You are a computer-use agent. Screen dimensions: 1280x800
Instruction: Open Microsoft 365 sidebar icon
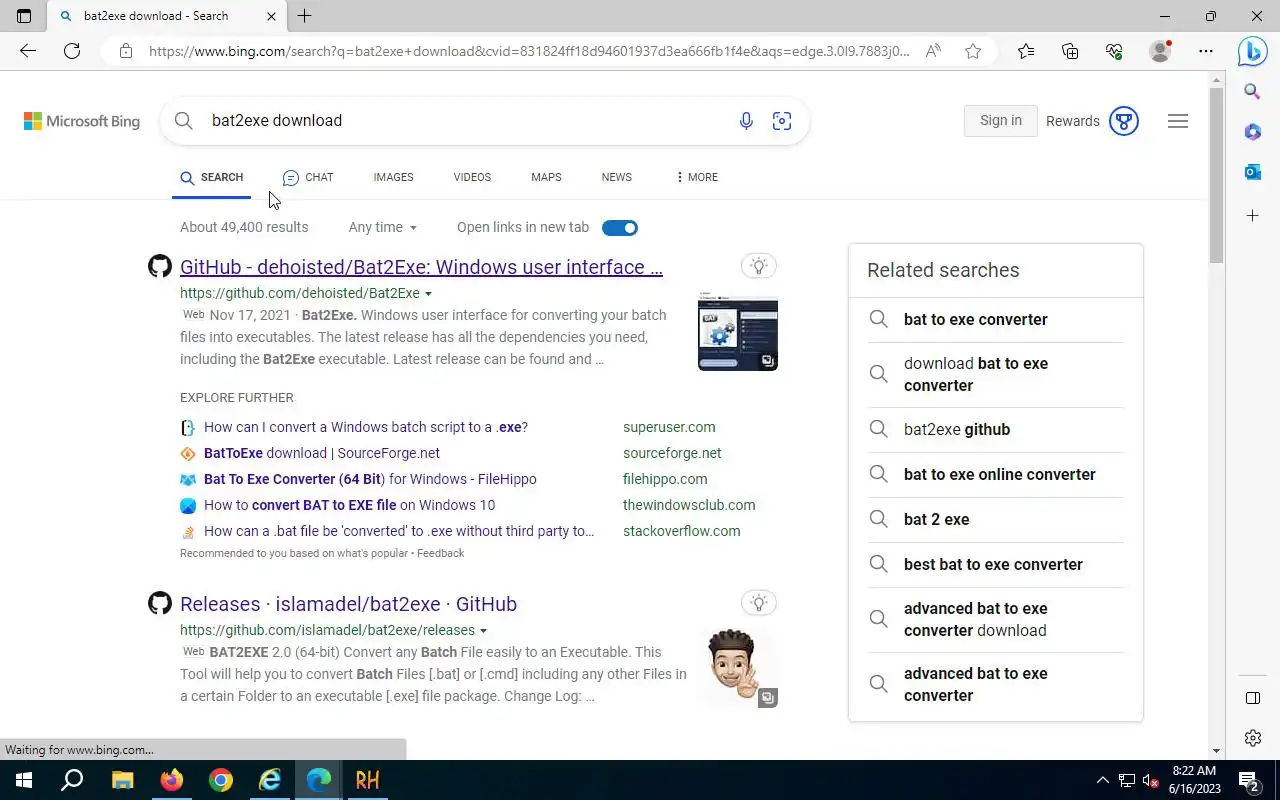click(x=1252, y=132)
